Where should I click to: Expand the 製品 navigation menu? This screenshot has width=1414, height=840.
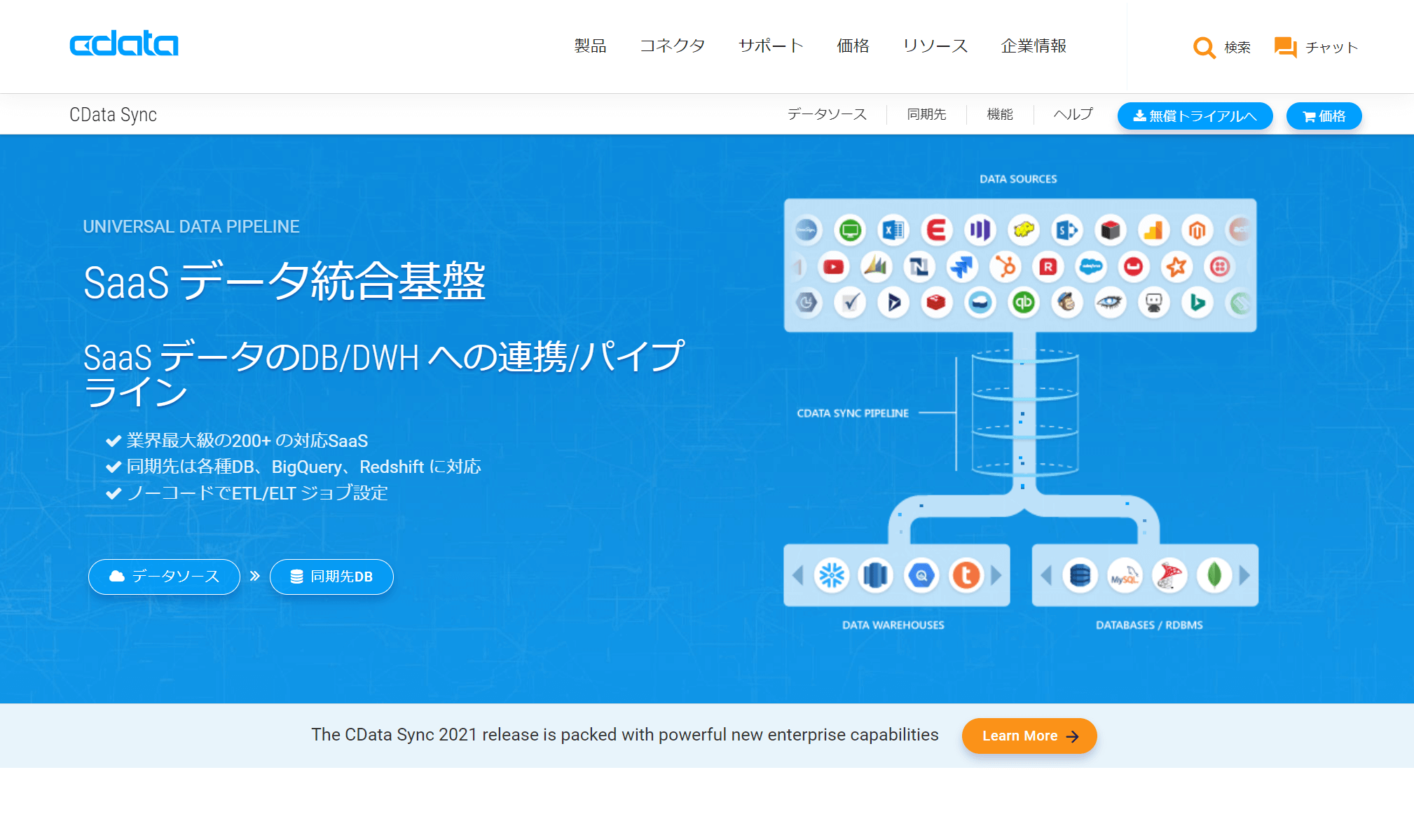pyautogui.click(x=590, y=46)
